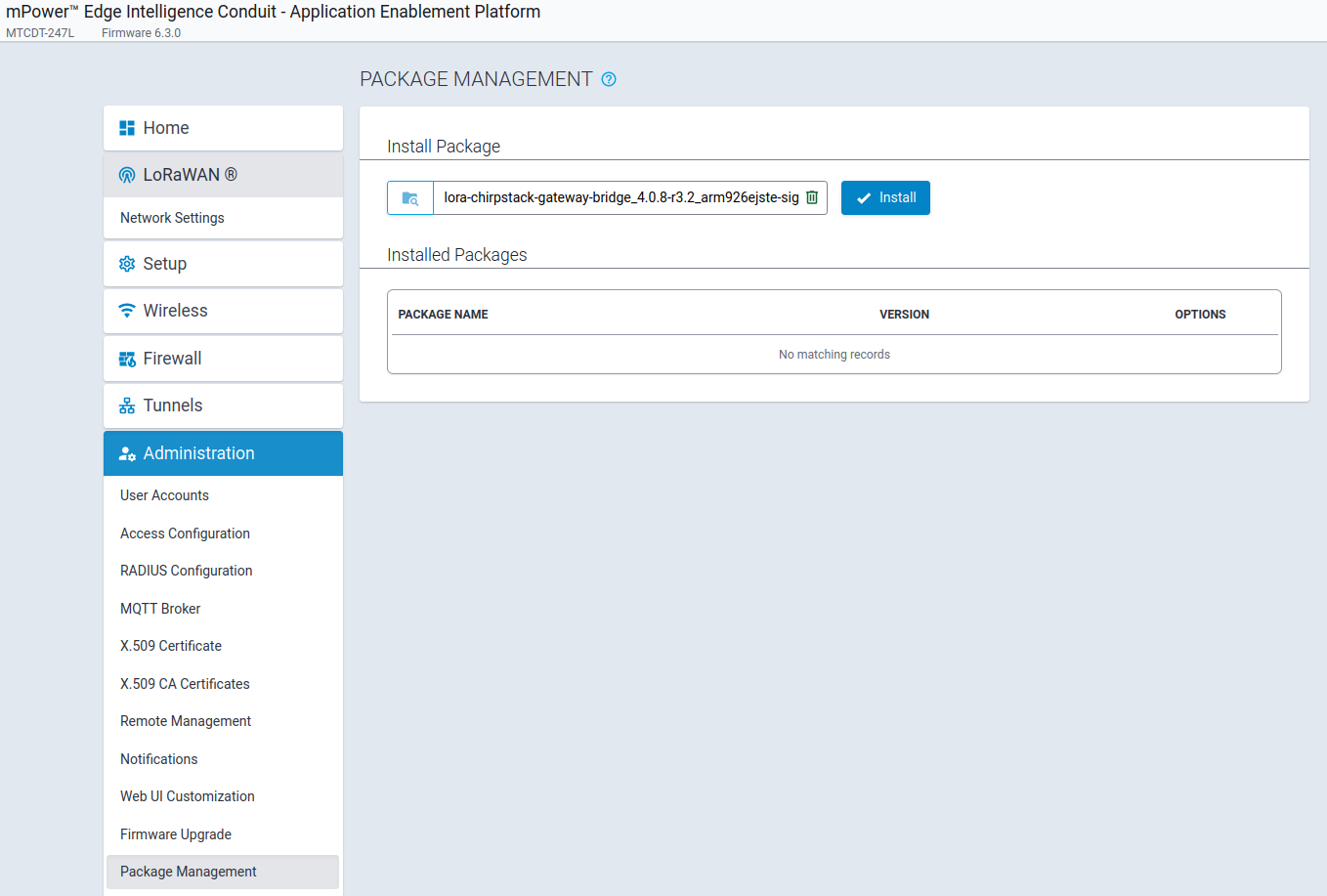
Task: Open X.509 Certificate page
Action: pyautogui.click(x=223, y=646)
